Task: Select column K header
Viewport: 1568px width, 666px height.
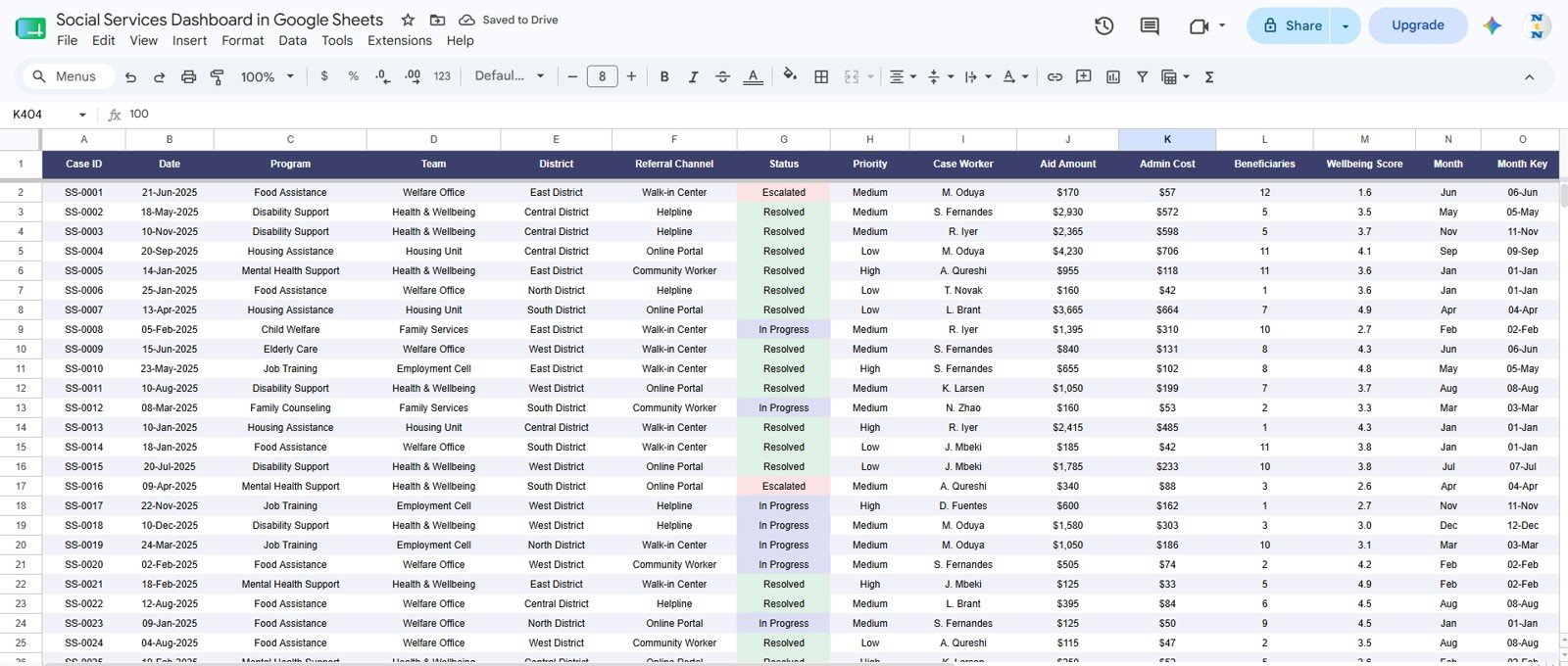Action: (1167, 139)
